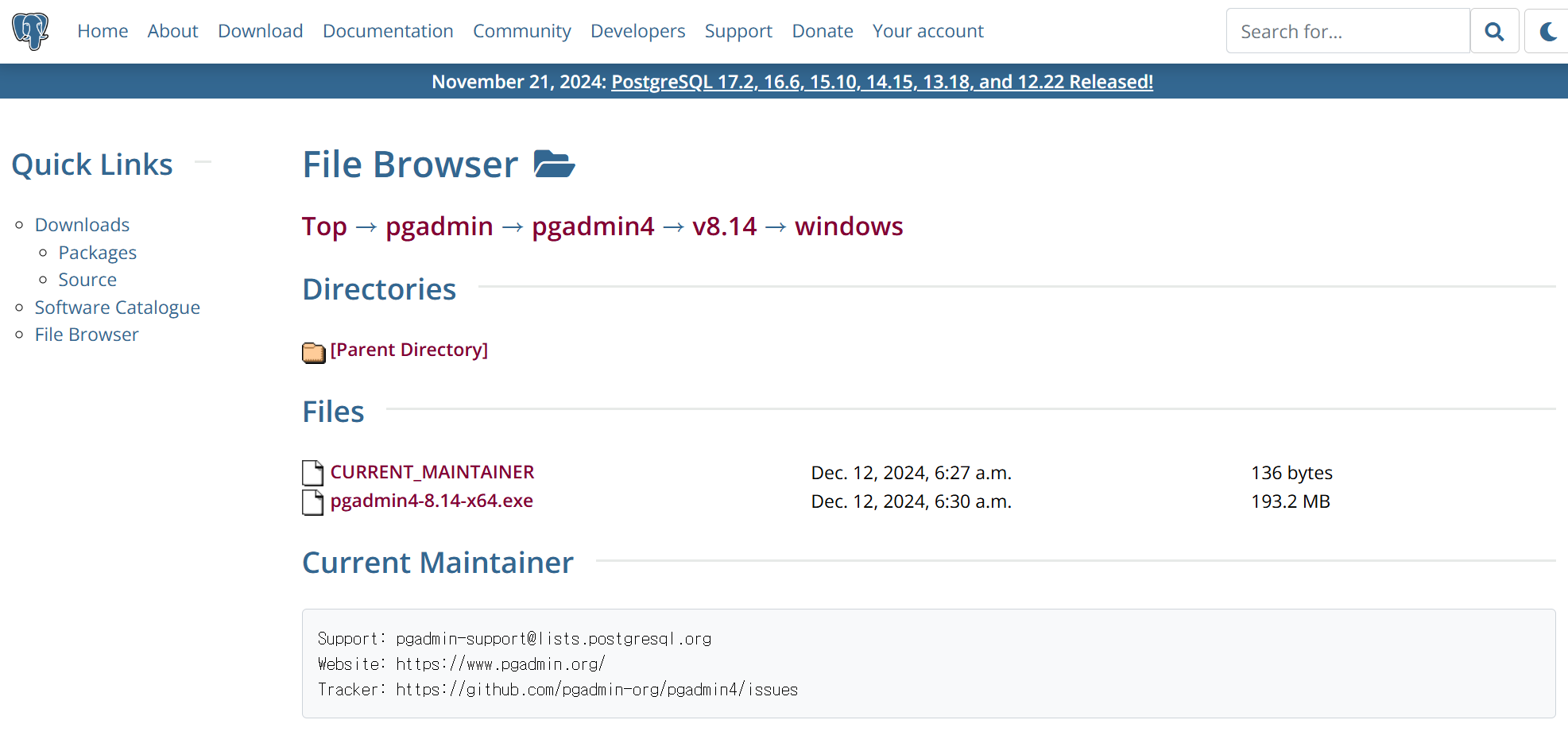The height and width of the screenshot is (743, 1568).
Task: Open the Developers menu item
Action: click(637, 31)
